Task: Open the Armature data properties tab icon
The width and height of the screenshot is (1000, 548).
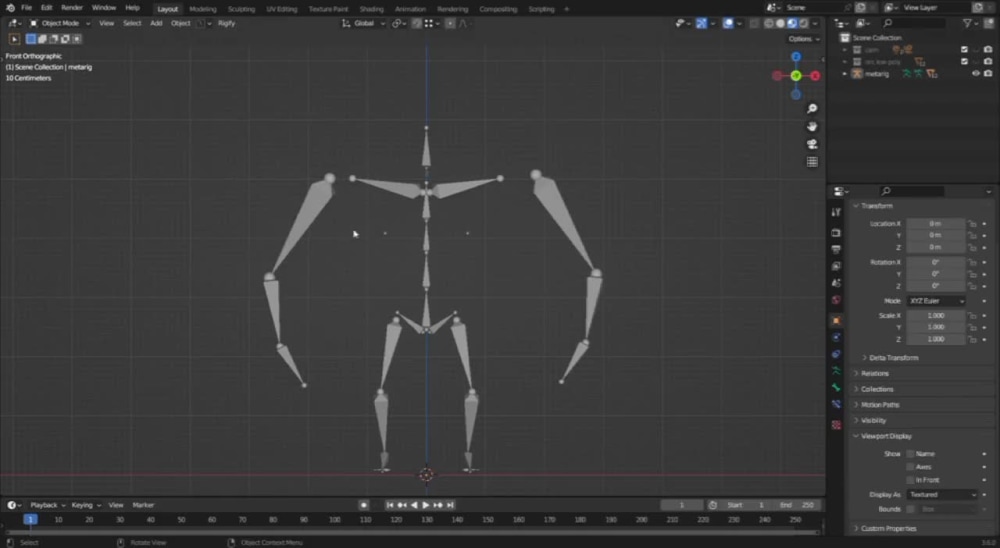Action: tap(836, 371)
